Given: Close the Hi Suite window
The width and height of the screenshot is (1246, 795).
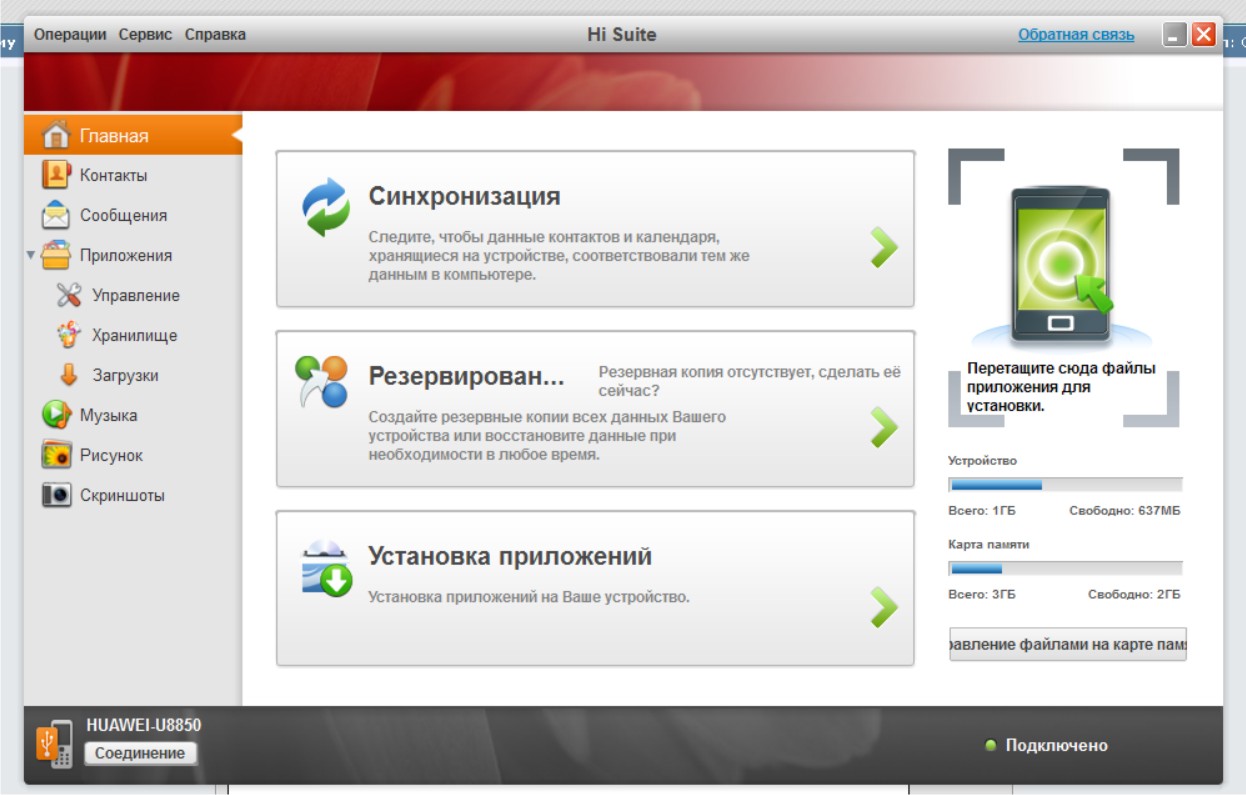Looking at the screenshot, I should (1203, 35).
